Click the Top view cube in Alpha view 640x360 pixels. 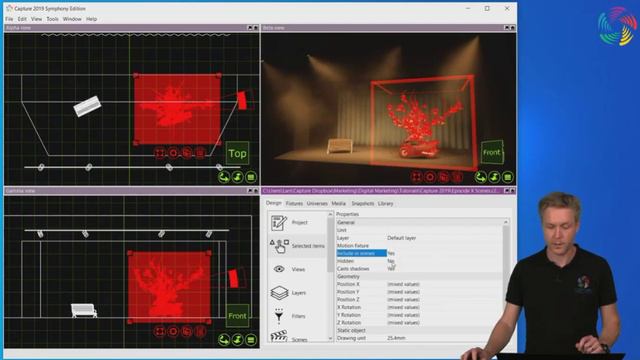(x=237, y=153)
